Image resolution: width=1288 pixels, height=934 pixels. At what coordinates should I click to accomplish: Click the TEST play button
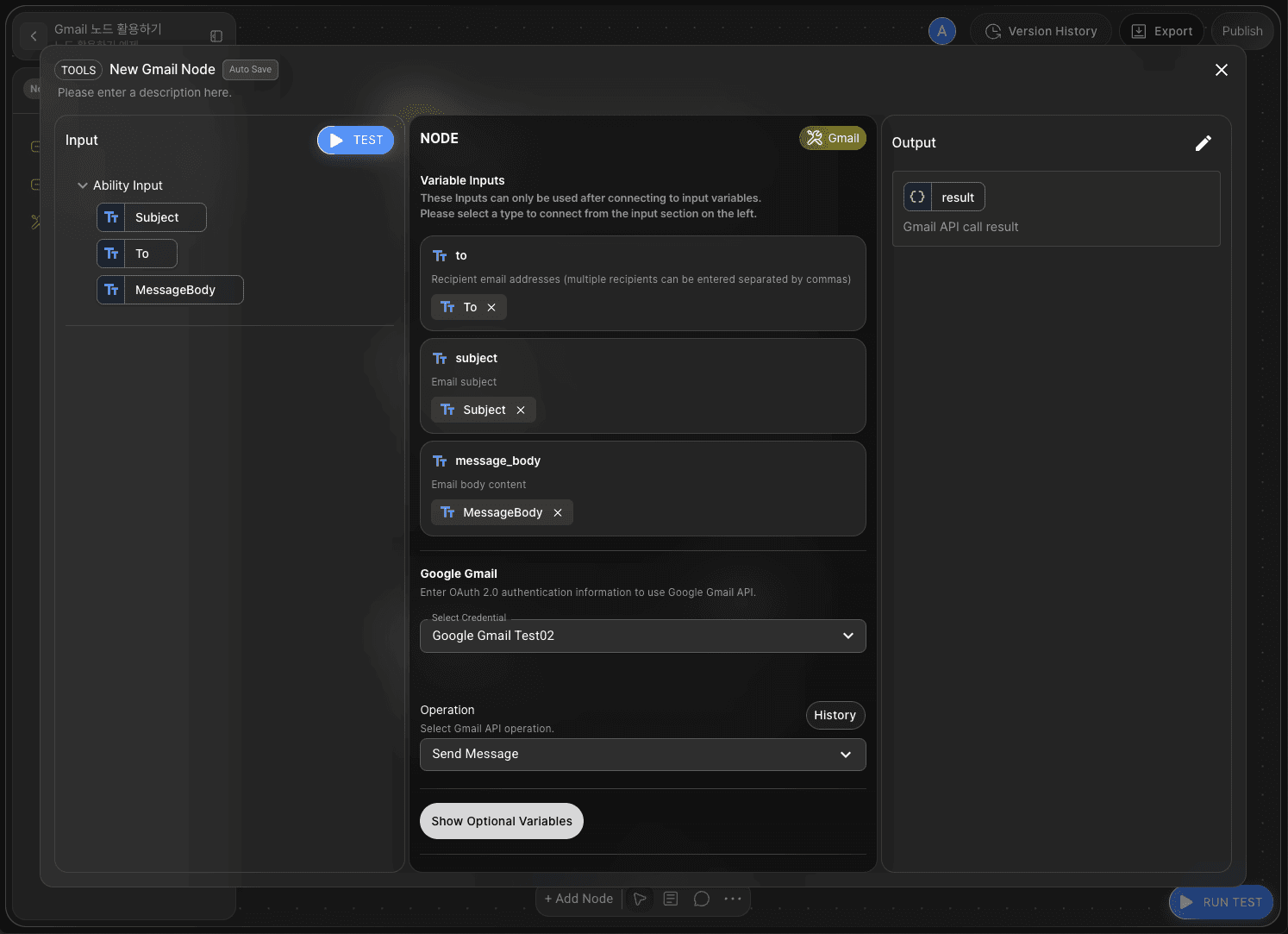355,140
